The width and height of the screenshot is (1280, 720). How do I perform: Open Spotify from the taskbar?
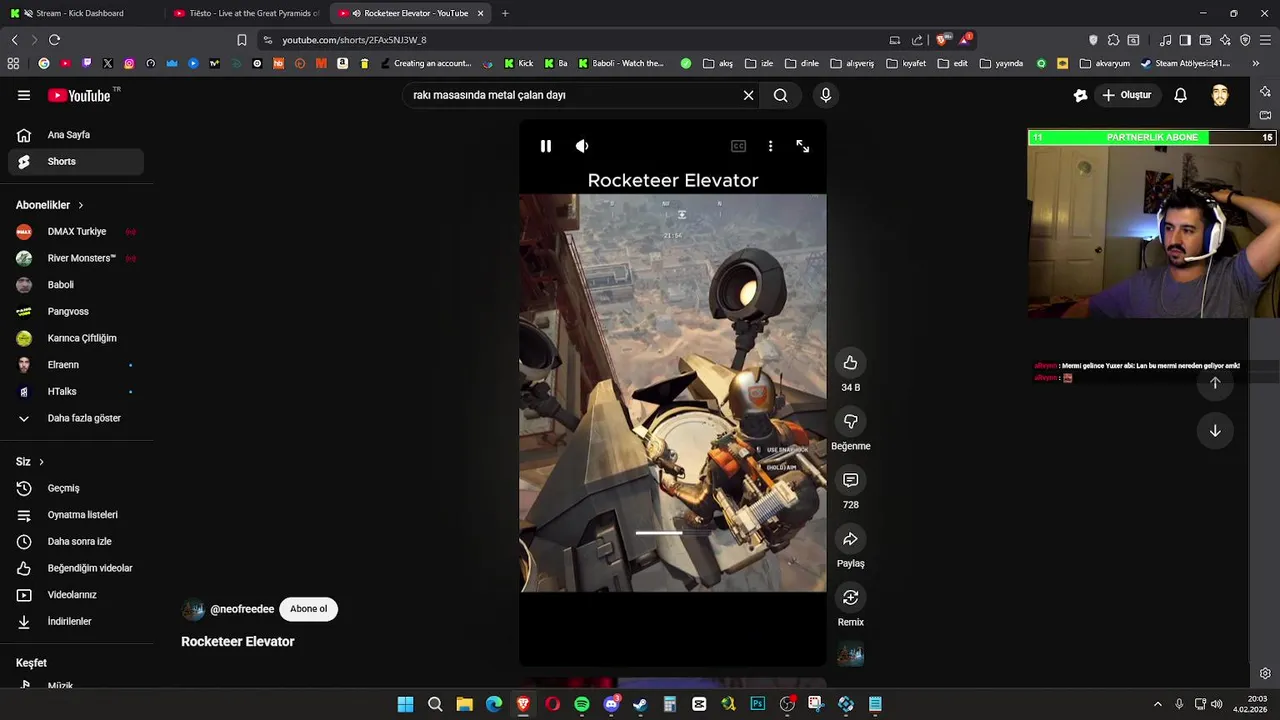click(582, 704)
